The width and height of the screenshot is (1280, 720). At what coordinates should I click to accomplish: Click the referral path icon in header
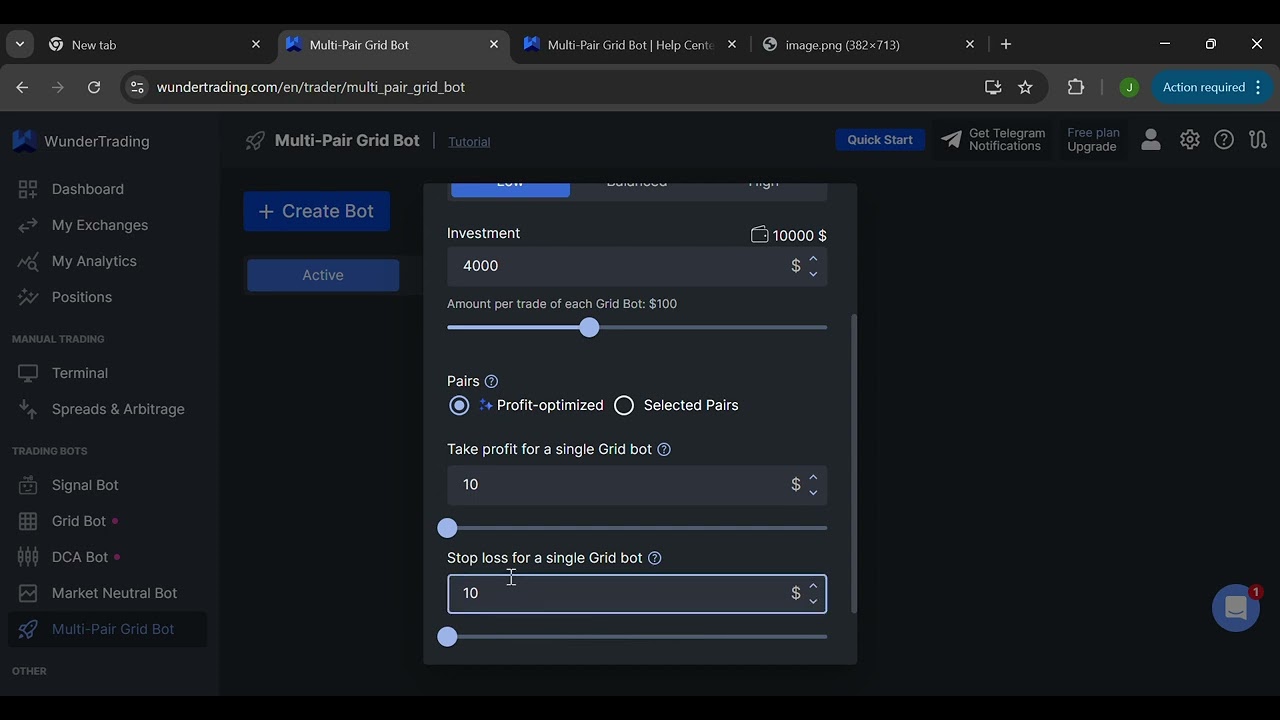1258,140
